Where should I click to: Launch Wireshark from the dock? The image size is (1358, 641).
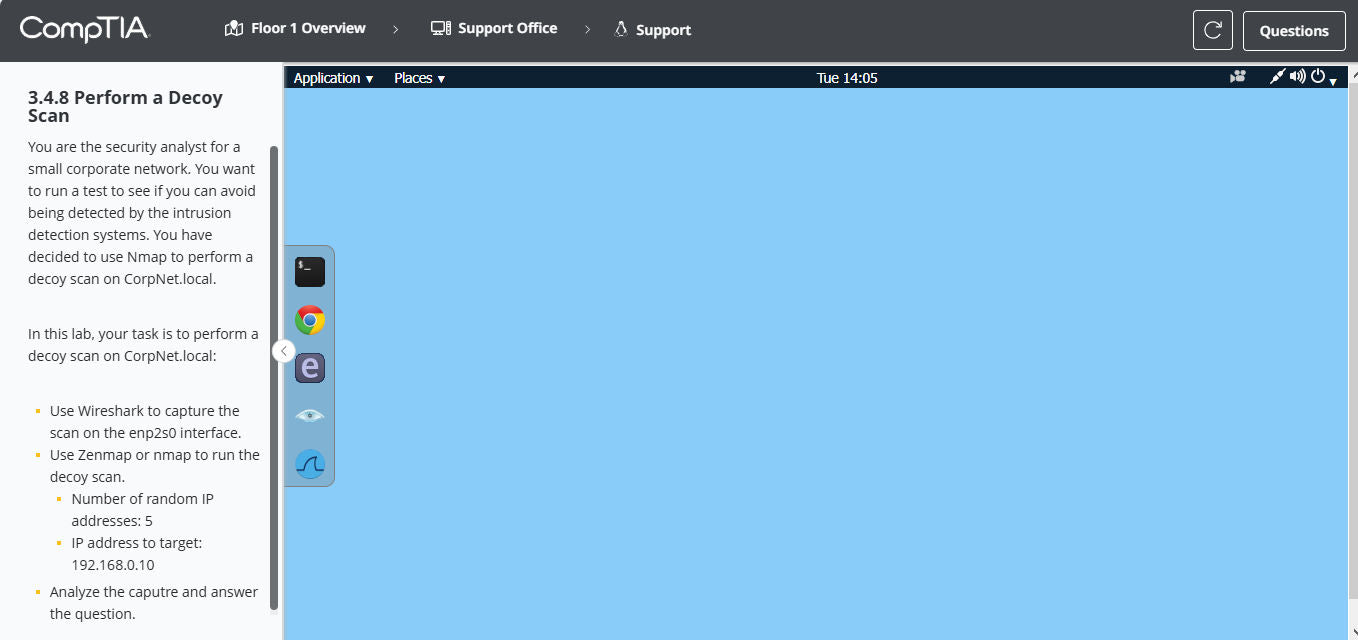point(309,463)
